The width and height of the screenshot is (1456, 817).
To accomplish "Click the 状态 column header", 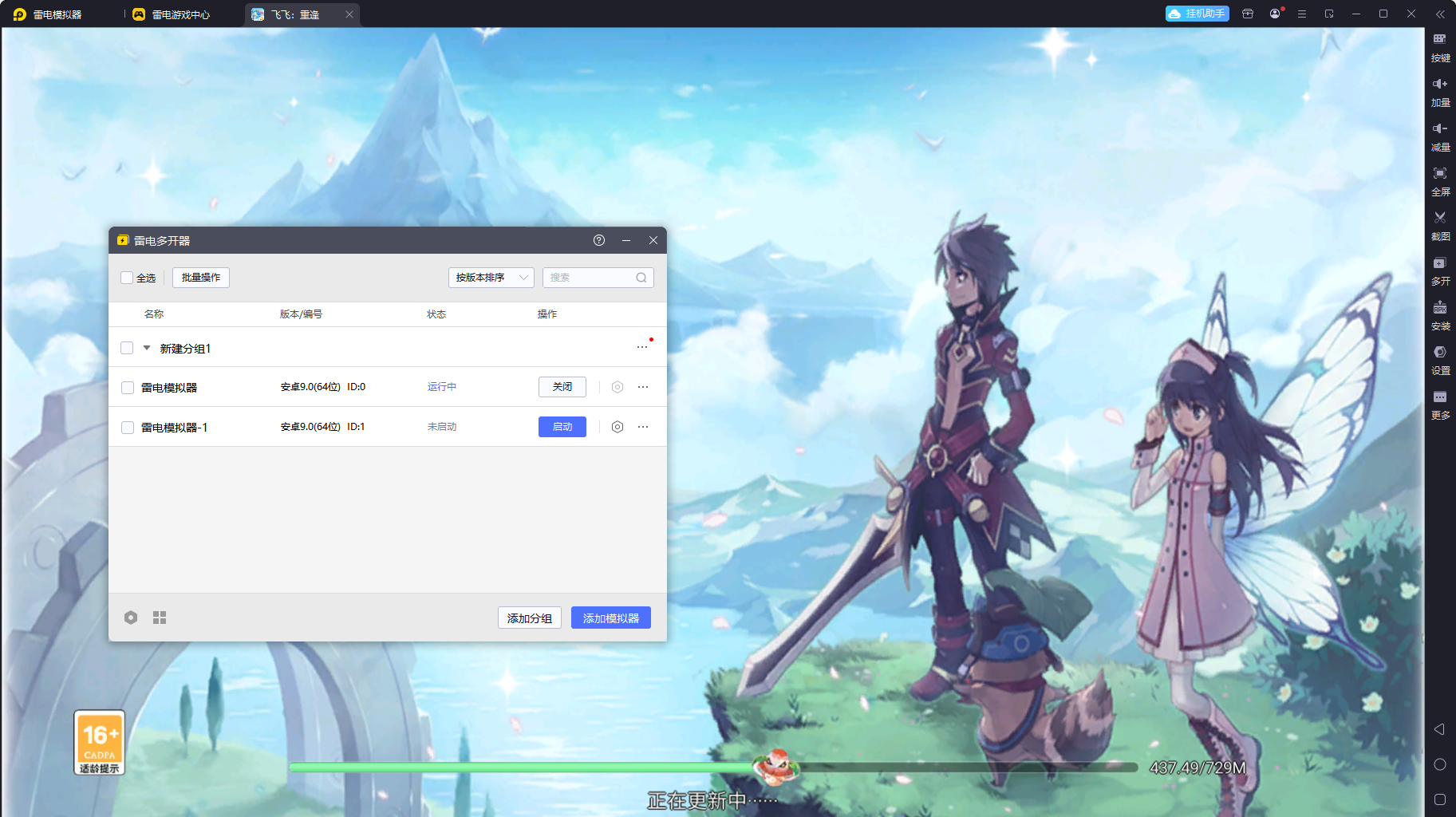I will (436, 314).
